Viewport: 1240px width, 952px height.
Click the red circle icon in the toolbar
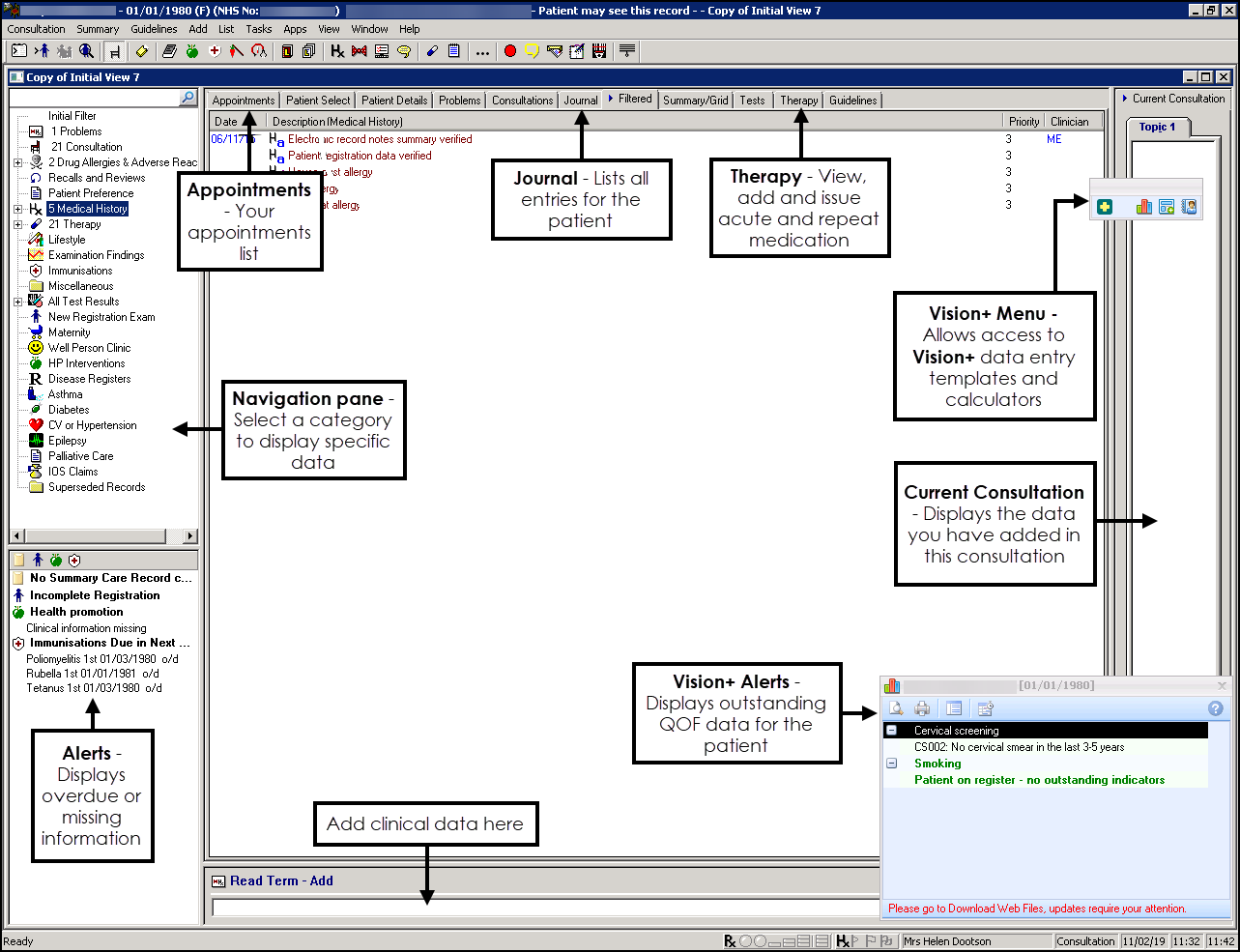510,51
